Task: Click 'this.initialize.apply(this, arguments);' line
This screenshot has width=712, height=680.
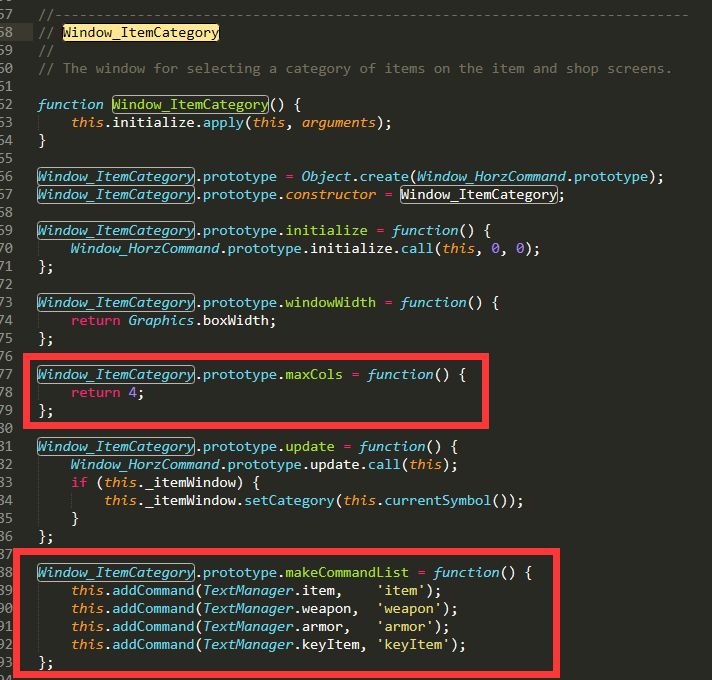Action: pyautogui.click(x=231, y=123)
